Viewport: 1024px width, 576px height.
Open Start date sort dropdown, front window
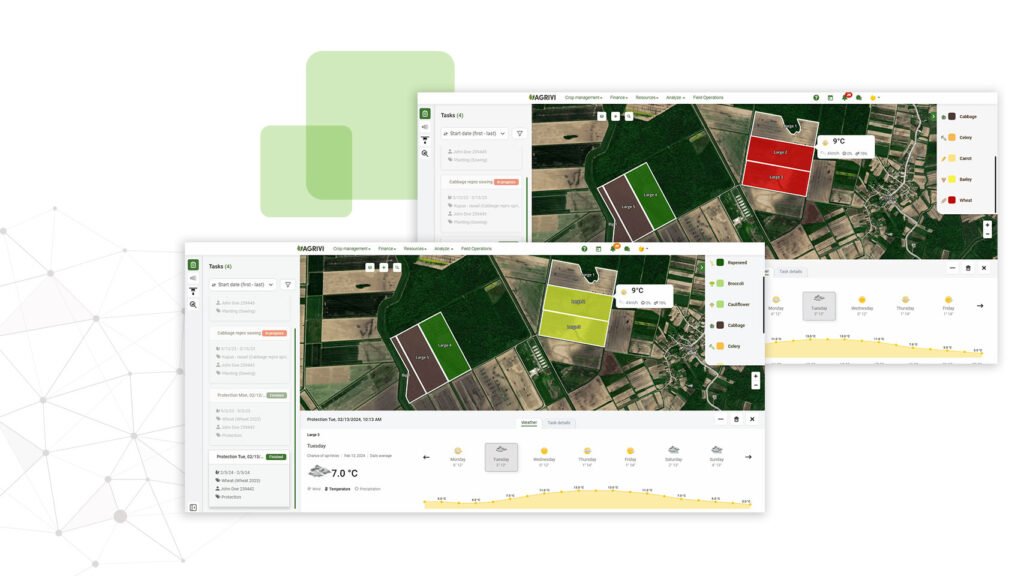point(244,285)
